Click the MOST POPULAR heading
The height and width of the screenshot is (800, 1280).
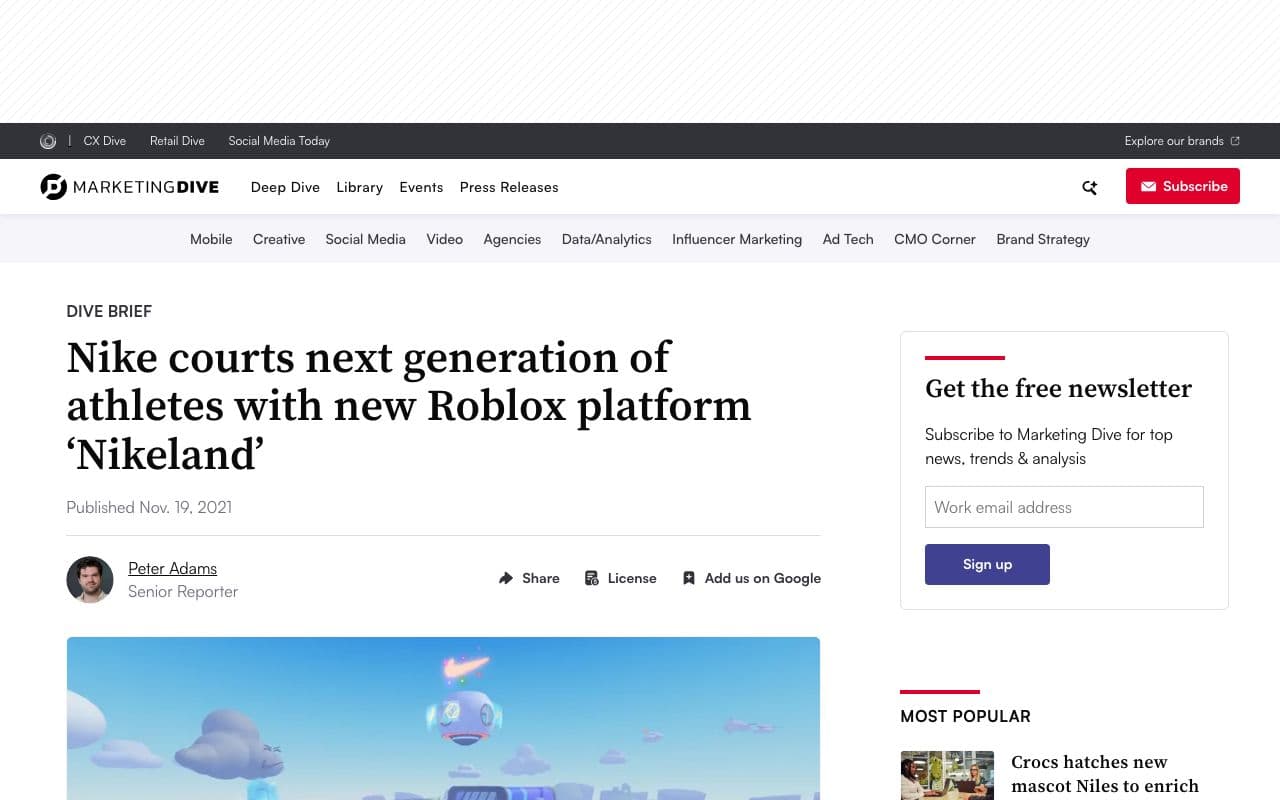965,716
